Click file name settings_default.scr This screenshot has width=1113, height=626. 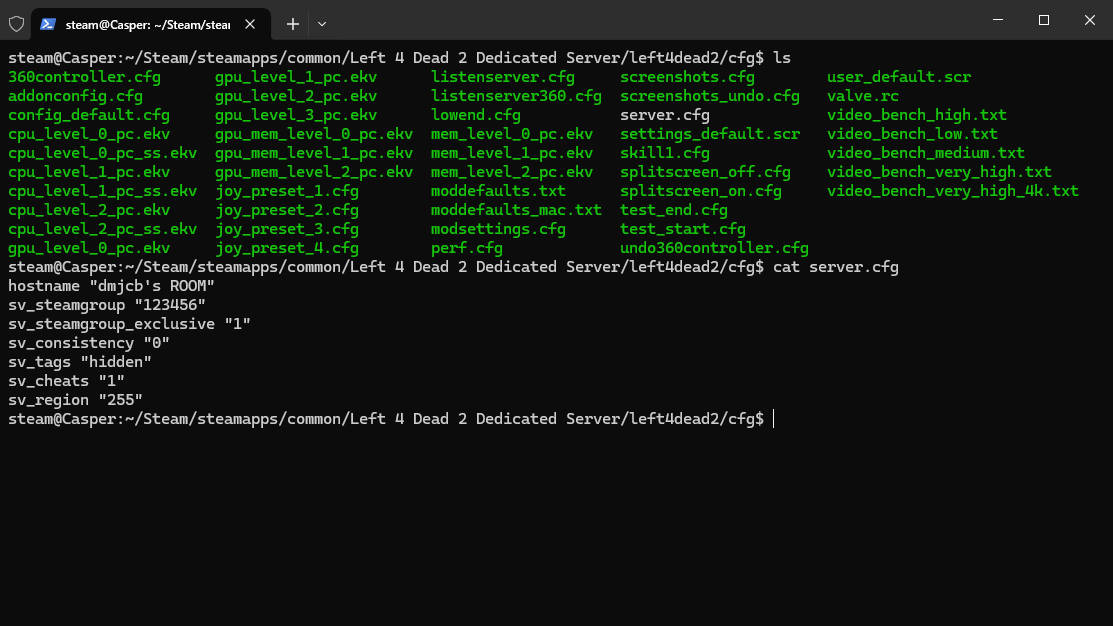(710, 134)
